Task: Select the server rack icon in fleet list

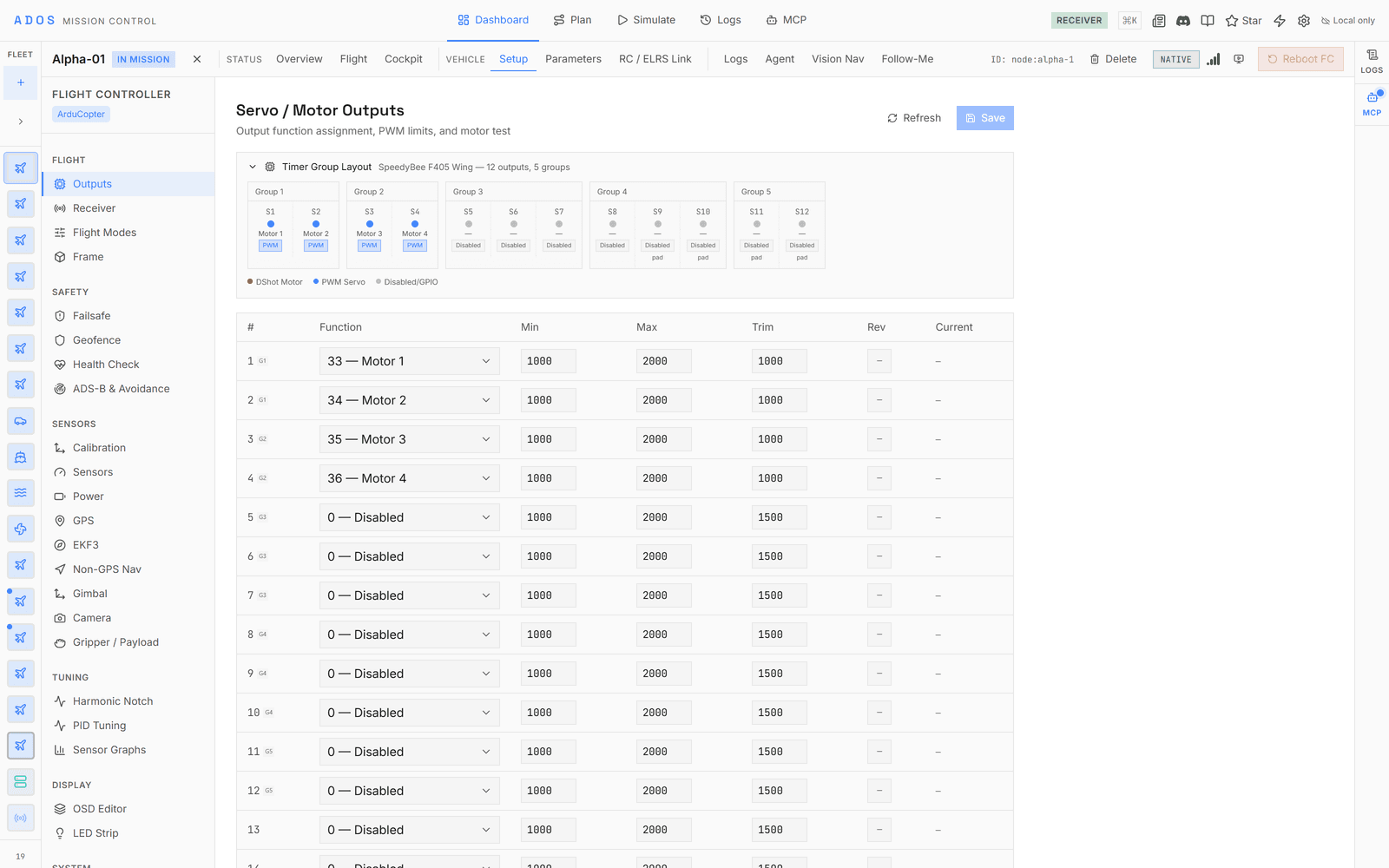Action: click(x=21, y=781)
